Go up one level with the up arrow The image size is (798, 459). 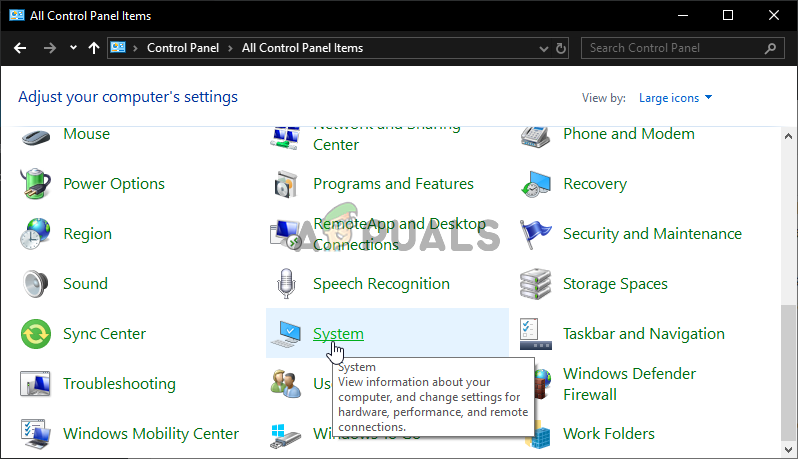(94, 48)
